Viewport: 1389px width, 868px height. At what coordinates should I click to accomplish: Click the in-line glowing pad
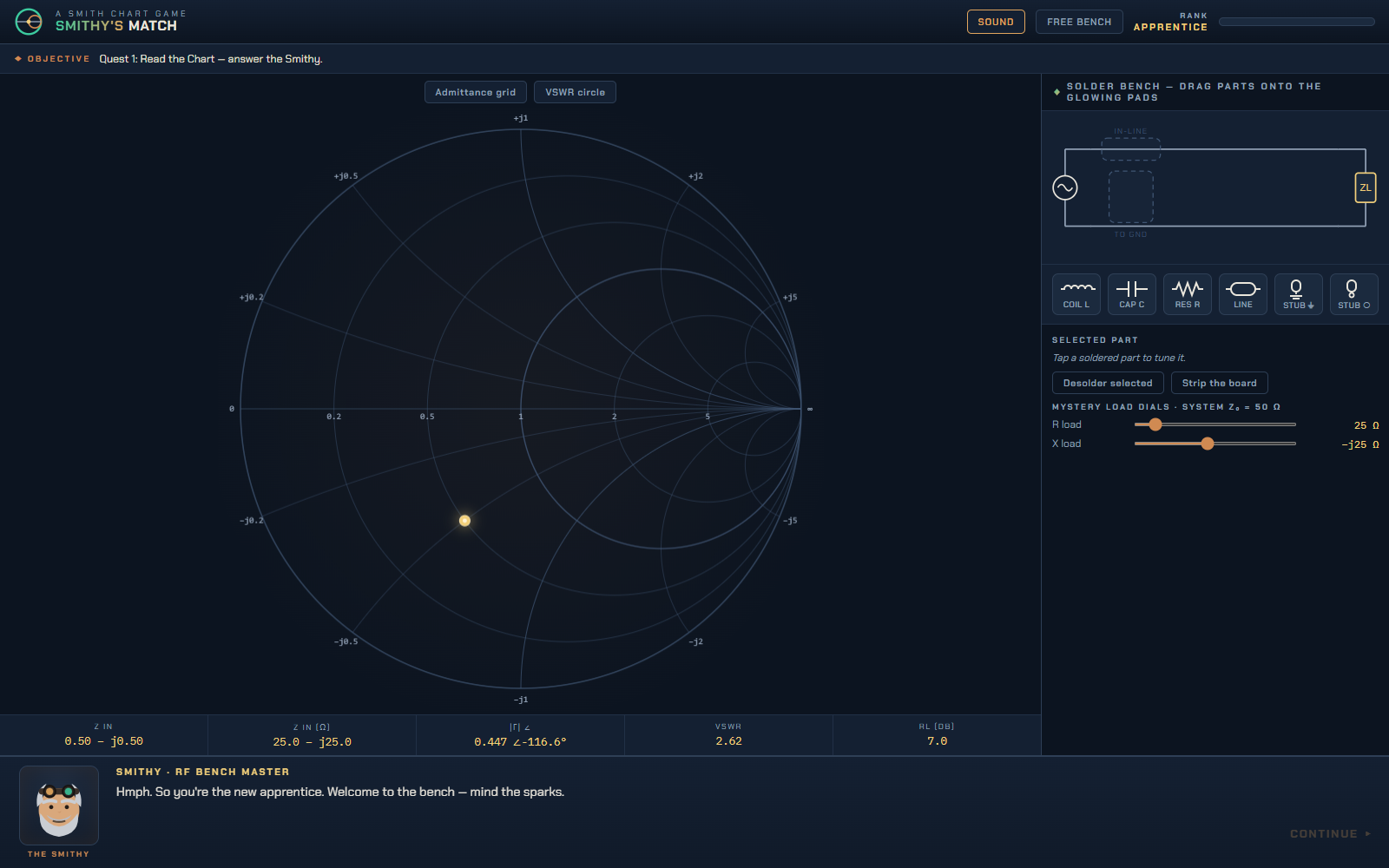point(1131,149)
